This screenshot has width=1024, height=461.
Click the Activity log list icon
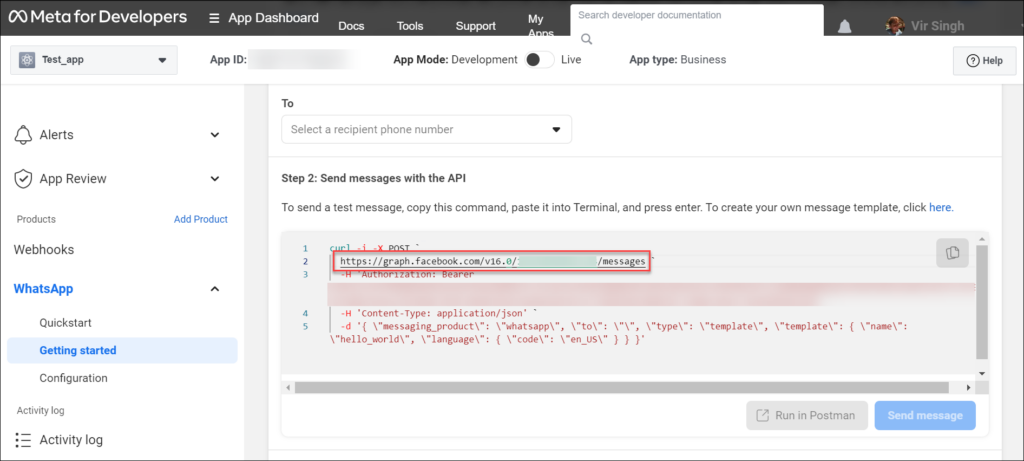tap(23, 439)
